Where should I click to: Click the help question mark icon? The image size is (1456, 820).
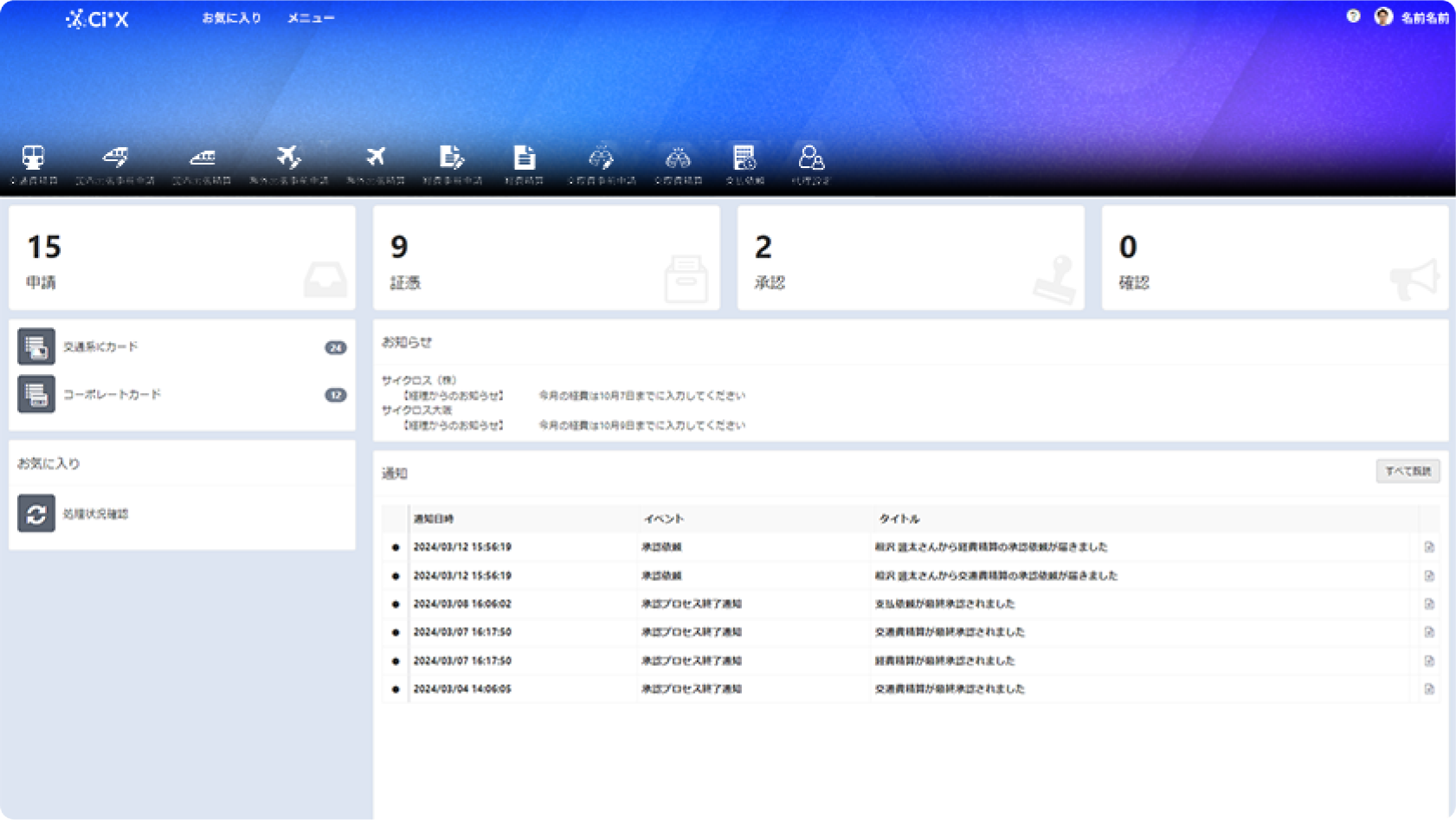[x=1353, y=16]
